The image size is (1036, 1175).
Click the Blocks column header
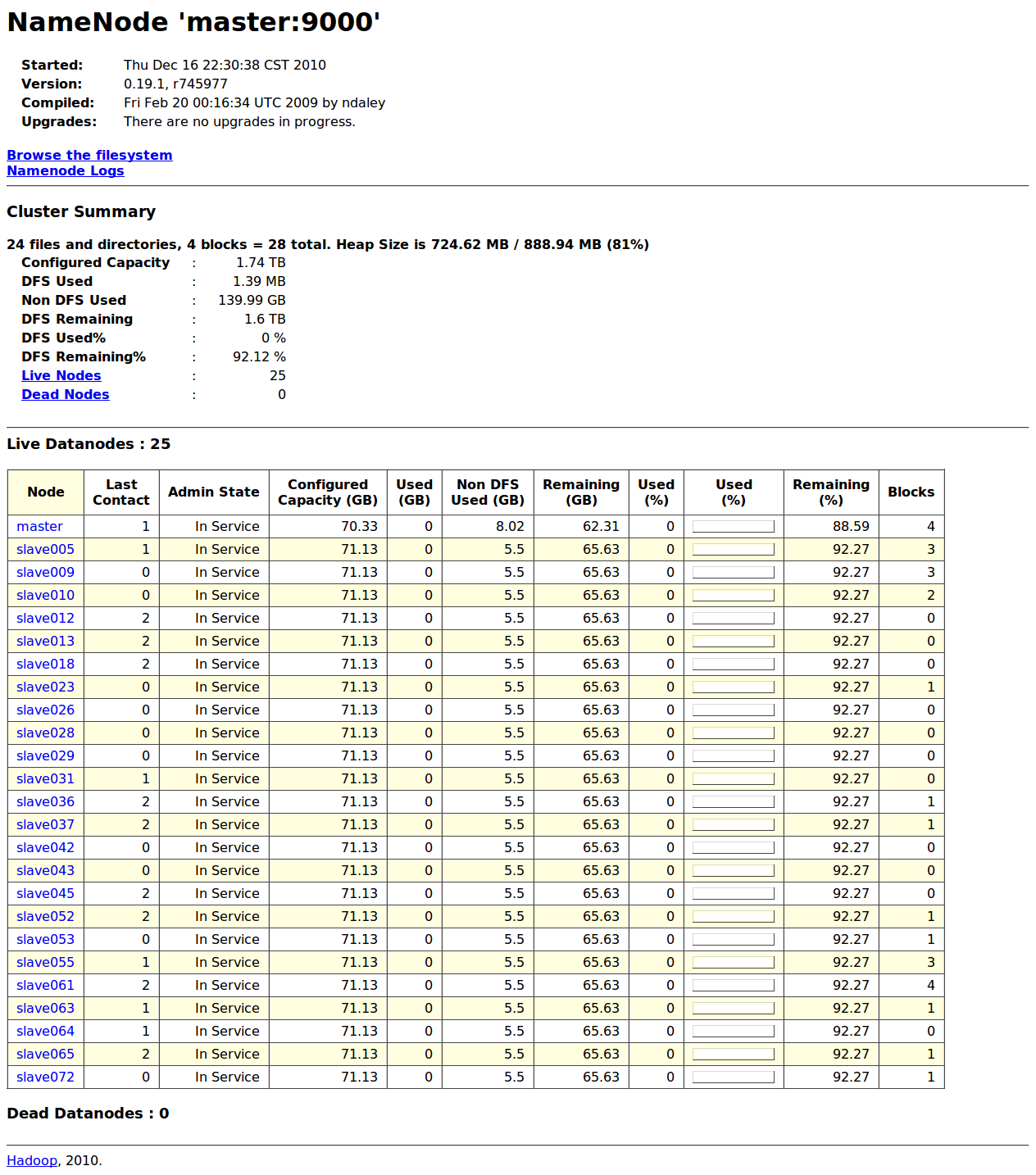click(911, 492)
